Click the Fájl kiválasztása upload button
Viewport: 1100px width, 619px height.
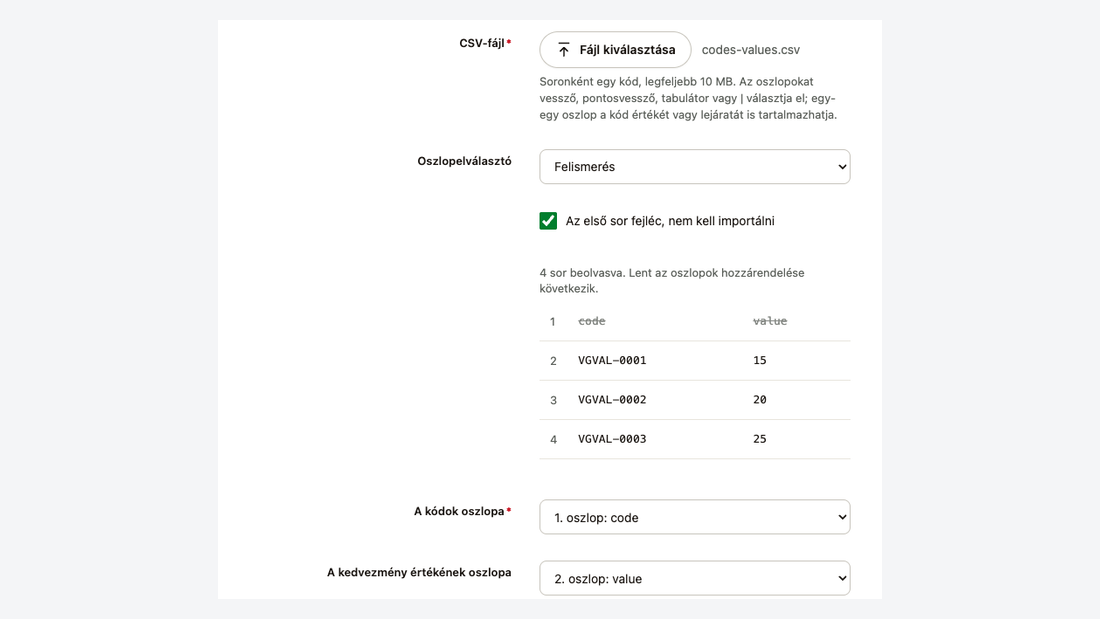(x=615, y=50)
